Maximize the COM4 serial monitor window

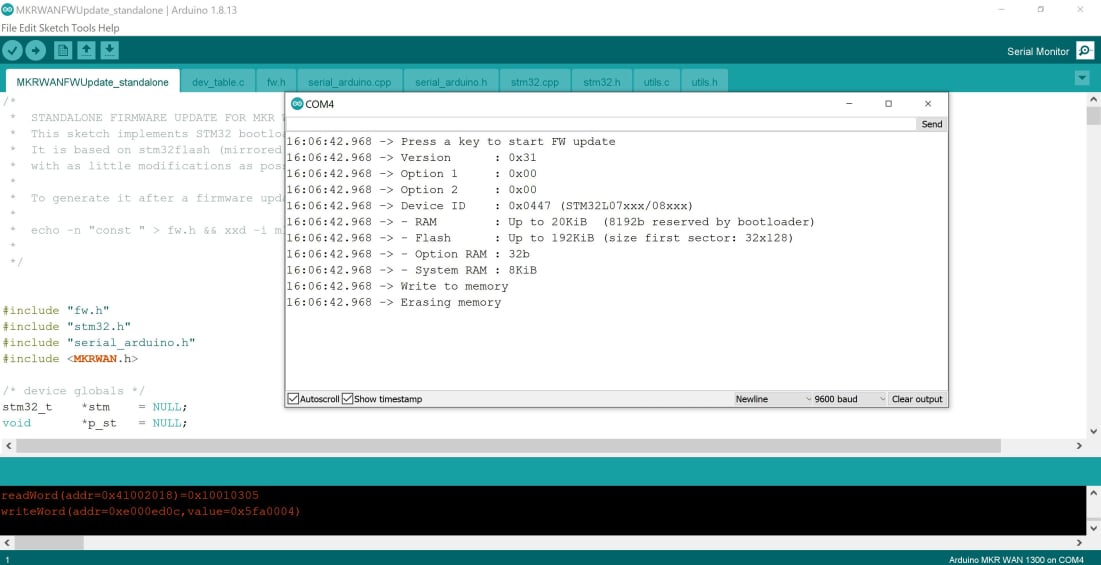pyautogui.click(x=888, y=104)
